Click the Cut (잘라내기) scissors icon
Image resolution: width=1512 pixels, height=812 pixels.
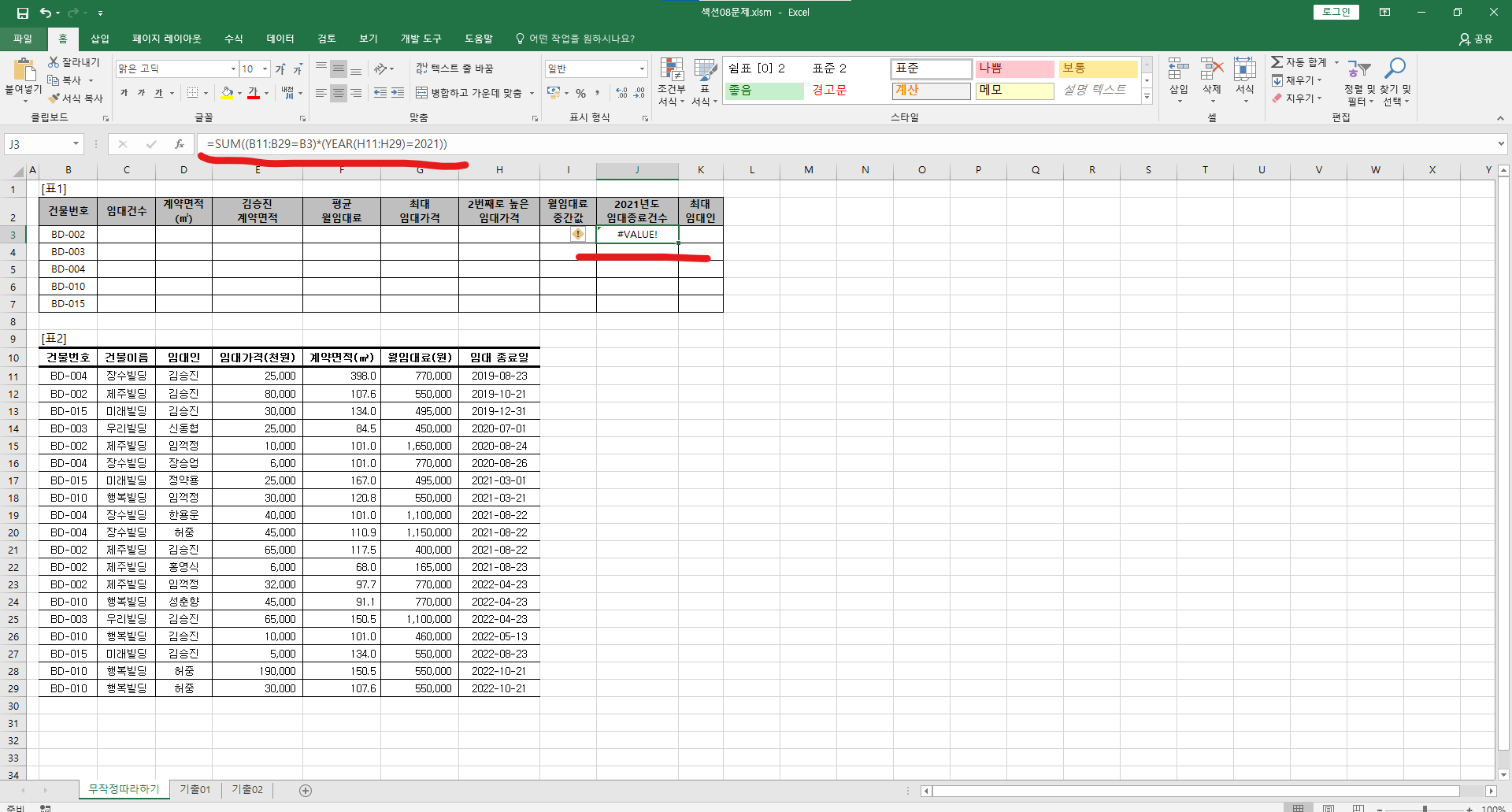coord(54,62)
